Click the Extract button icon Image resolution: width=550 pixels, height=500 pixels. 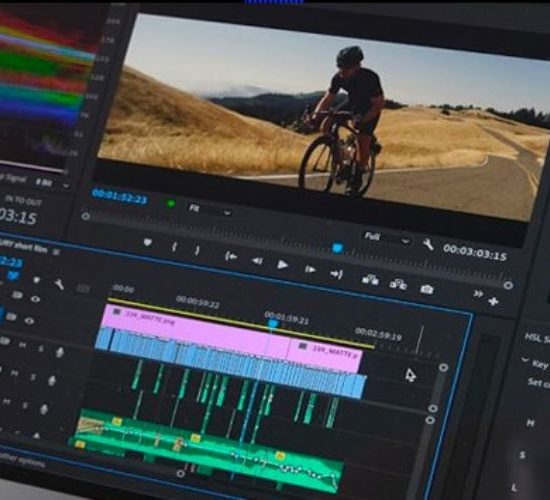398,284
